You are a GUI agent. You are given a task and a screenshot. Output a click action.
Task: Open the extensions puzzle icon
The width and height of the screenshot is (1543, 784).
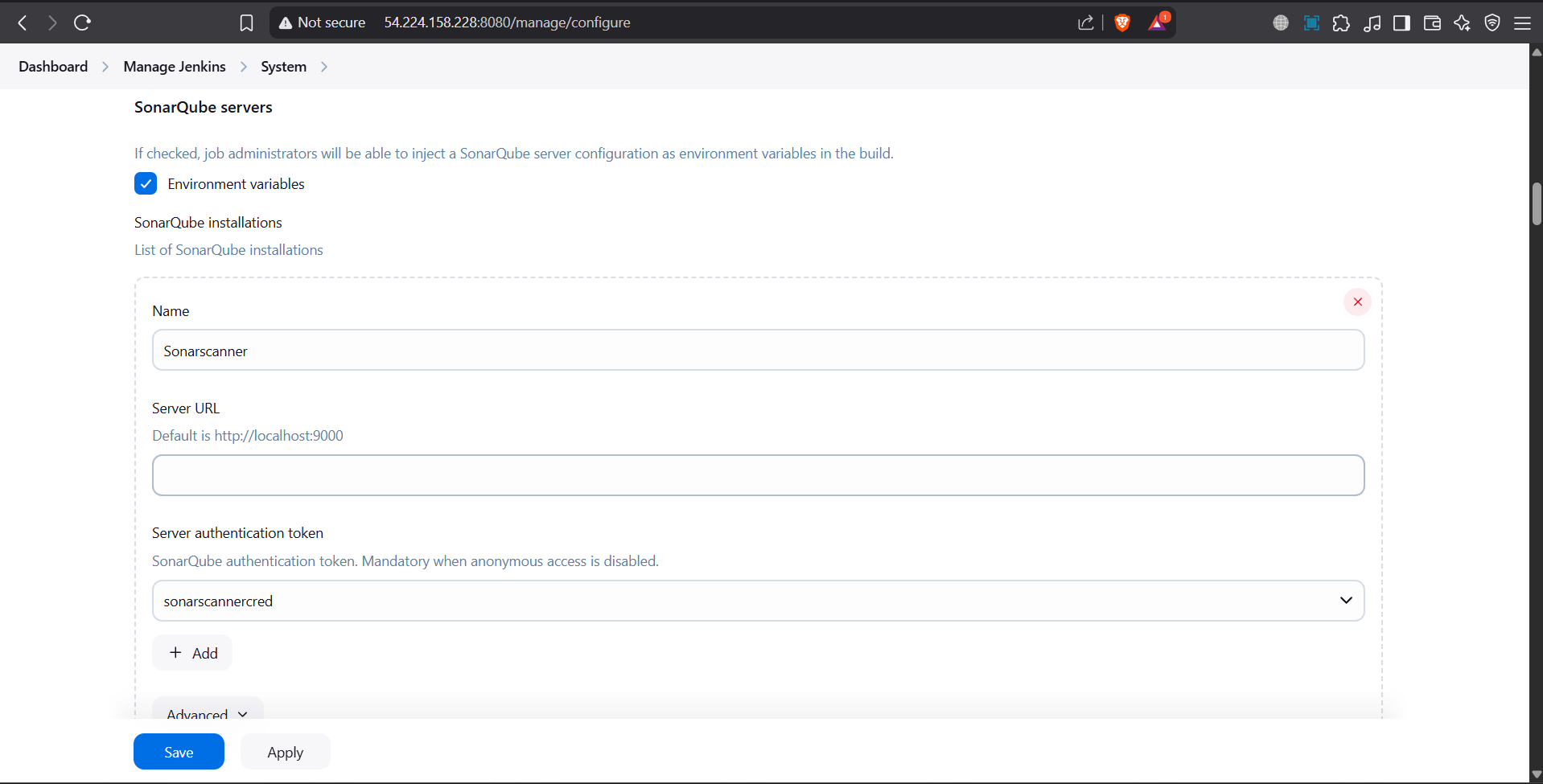tap(1341, 23)
